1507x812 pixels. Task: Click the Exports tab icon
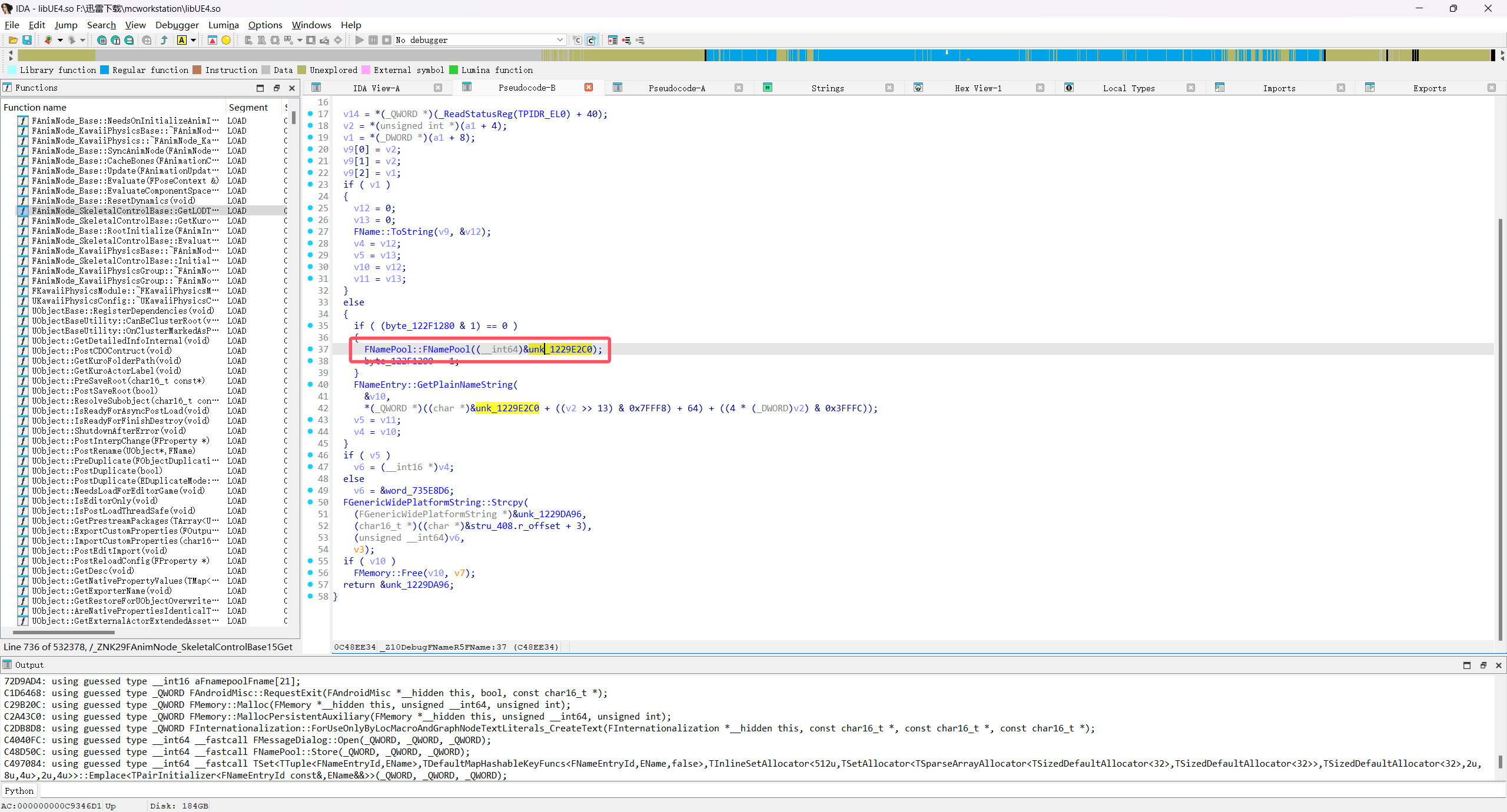pyautogui.click(x=1370, y=88)
